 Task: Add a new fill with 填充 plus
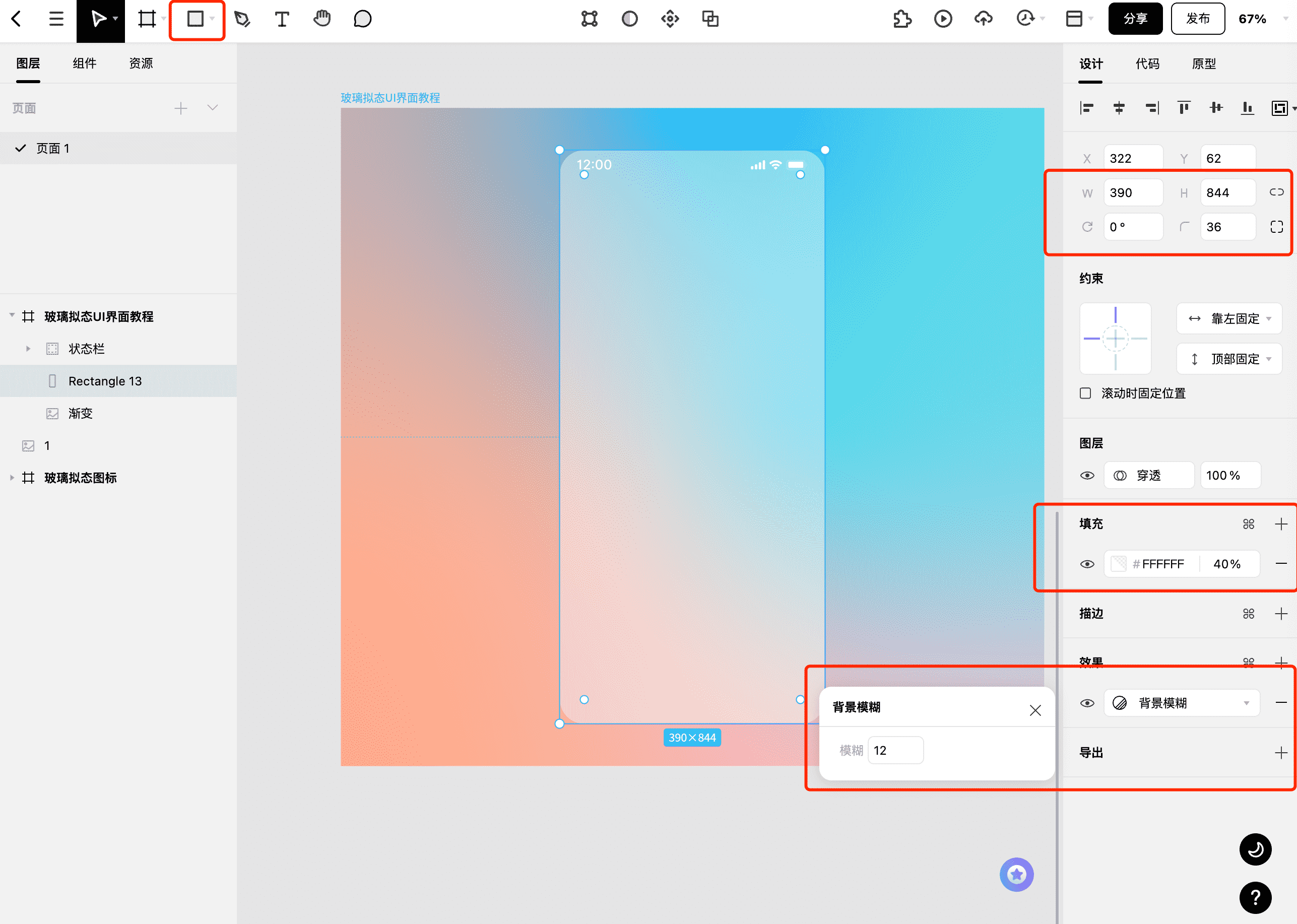pyautogui.click(x=1280, y=524)
